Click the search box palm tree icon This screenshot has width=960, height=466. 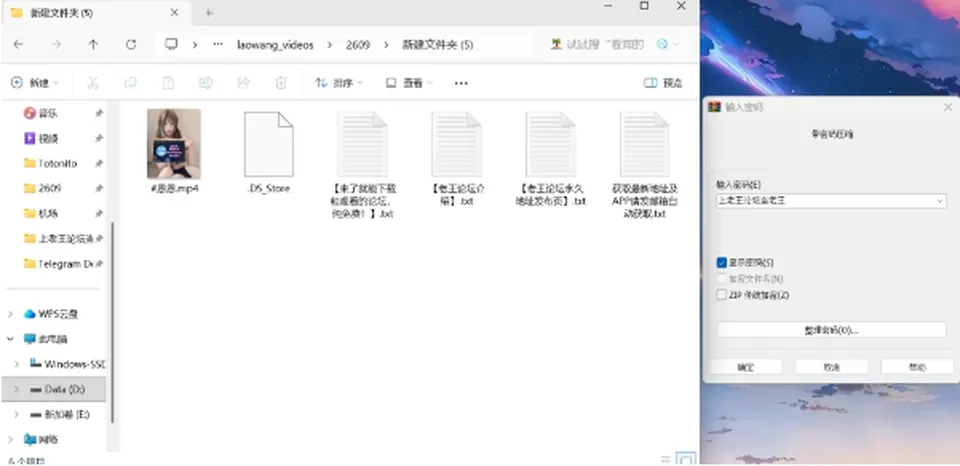(556, 44)
